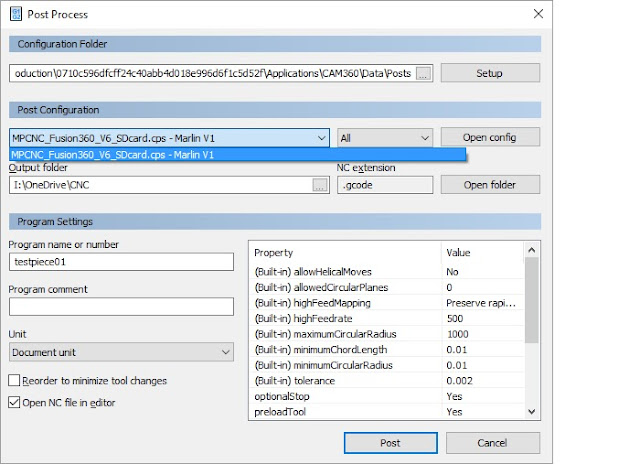Click the Open folder button
Screen dimensions: 640x464
pos(490,185)
